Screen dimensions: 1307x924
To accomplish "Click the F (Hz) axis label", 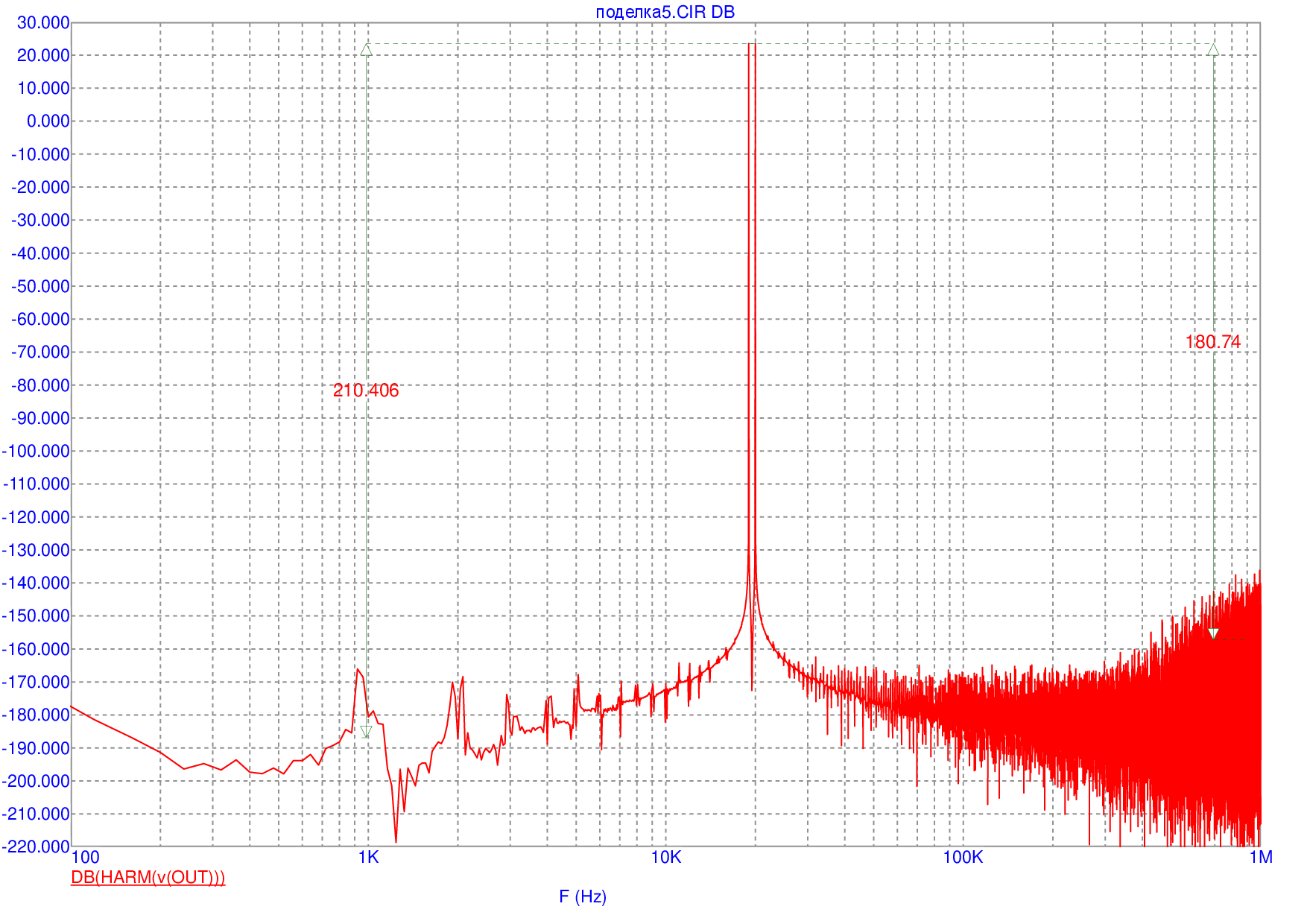I will tap(583, 896).
